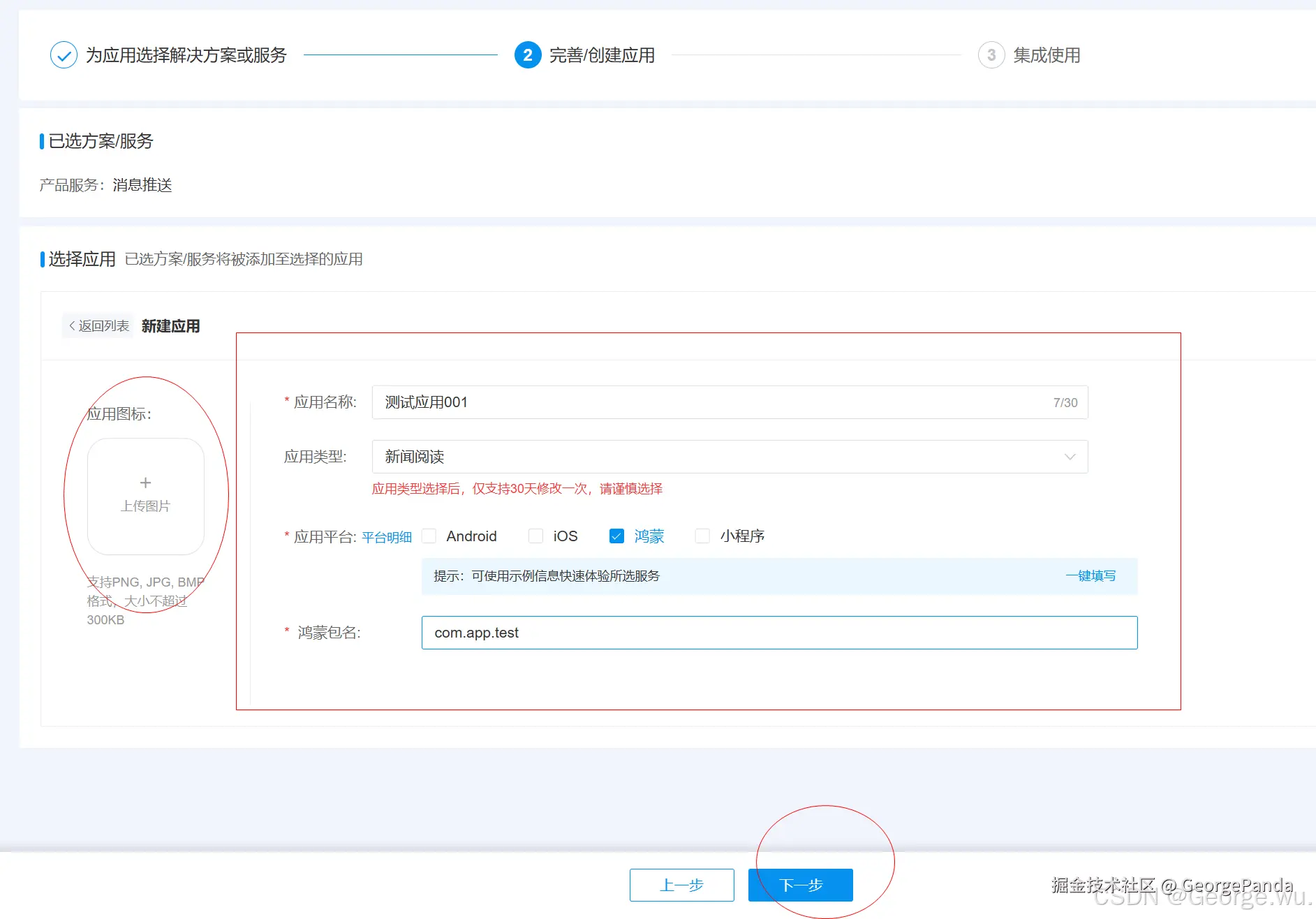Viewport: 1316px width, 919px height.
Task: Check the 小程序 platform checkbox
Action: (x=702, y=536)
